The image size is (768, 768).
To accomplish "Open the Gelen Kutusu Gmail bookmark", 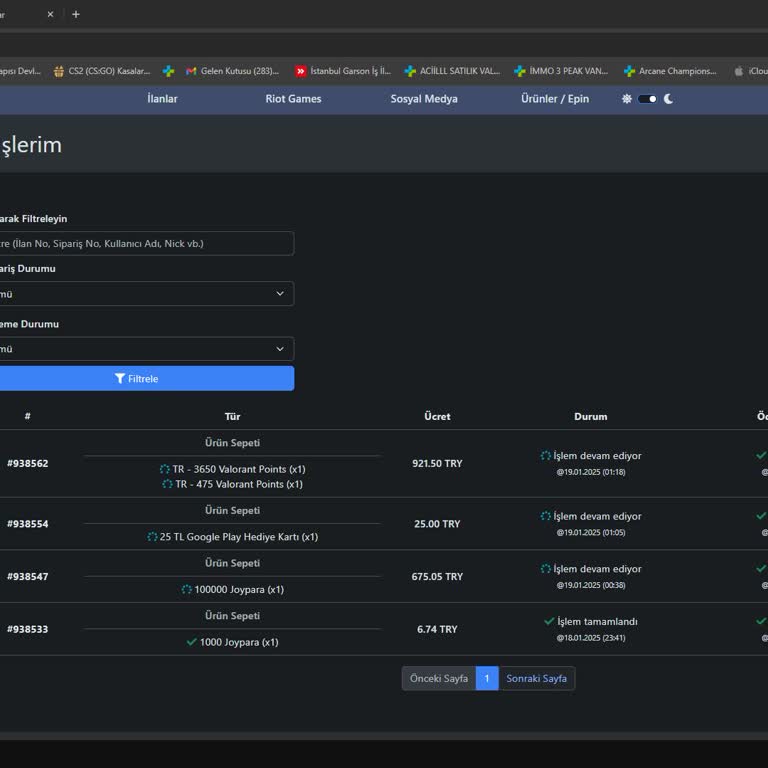I will coord(232,71).
